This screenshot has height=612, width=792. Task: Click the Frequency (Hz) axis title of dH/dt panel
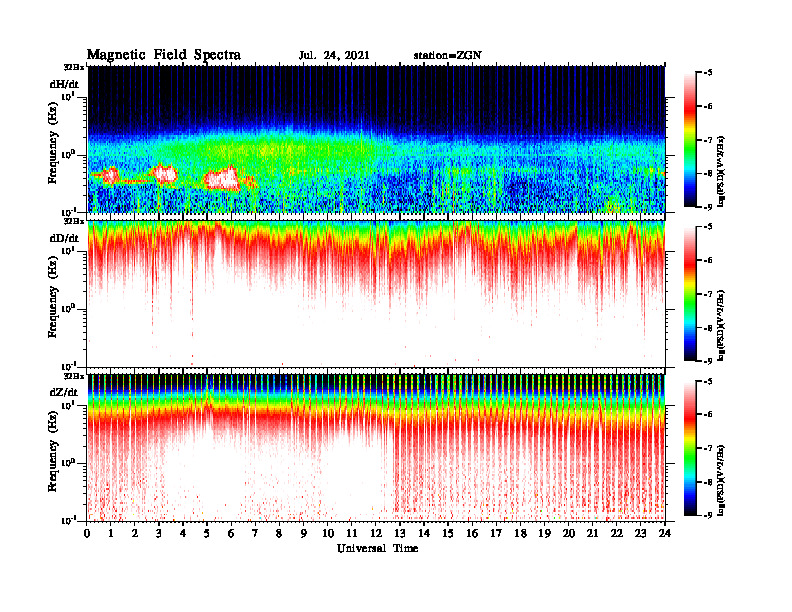(53, 143)
